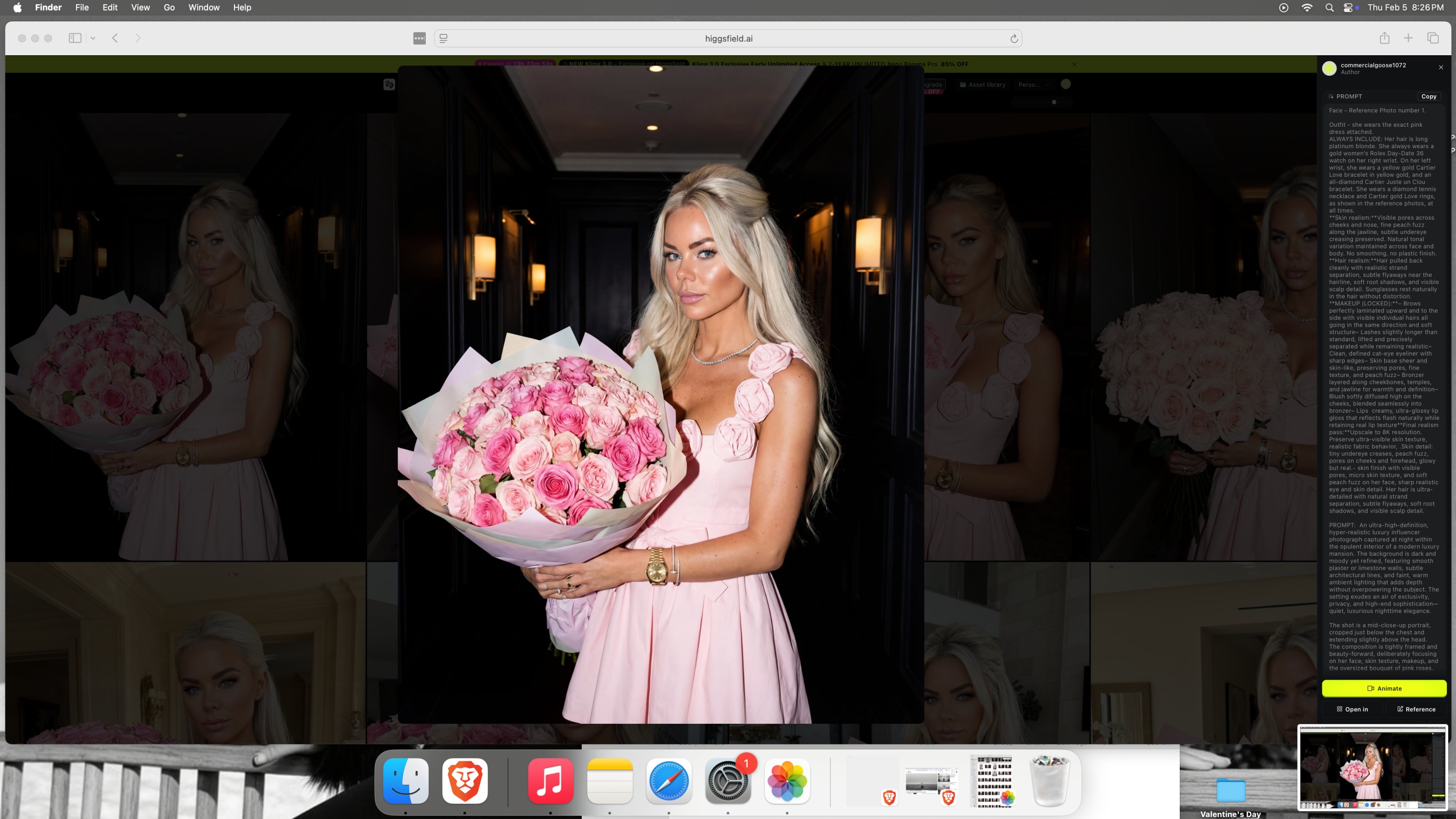
Task: Open Brave browser from the Dock
Action: pos(465,780)
